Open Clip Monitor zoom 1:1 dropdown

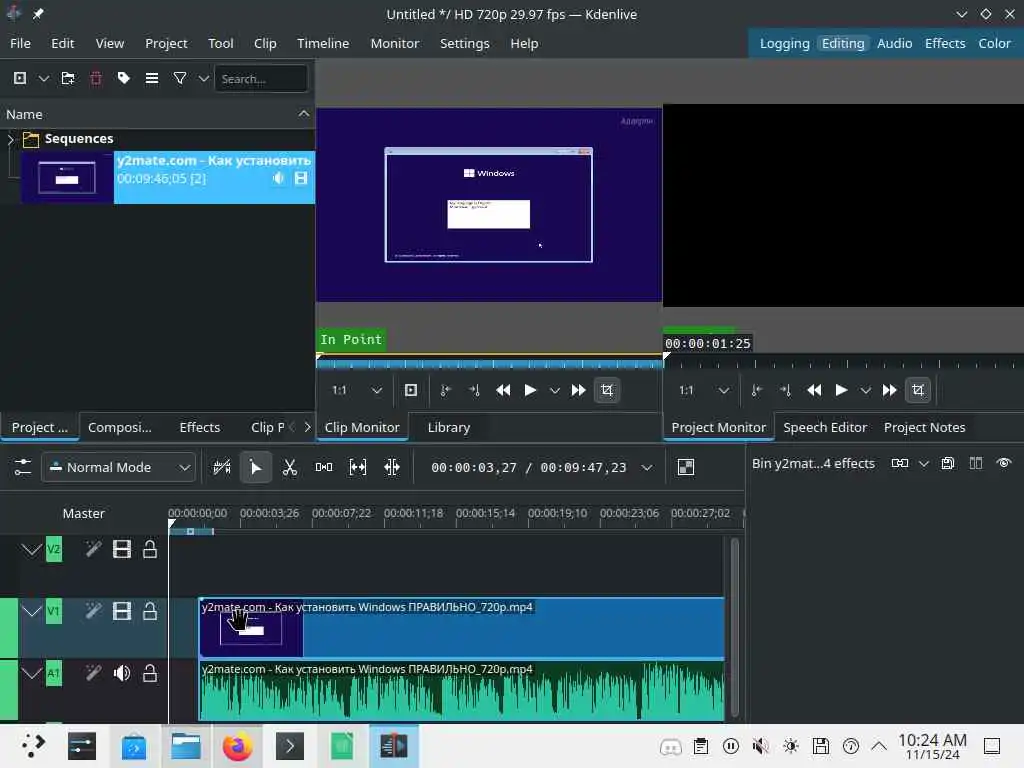point(357,391)
